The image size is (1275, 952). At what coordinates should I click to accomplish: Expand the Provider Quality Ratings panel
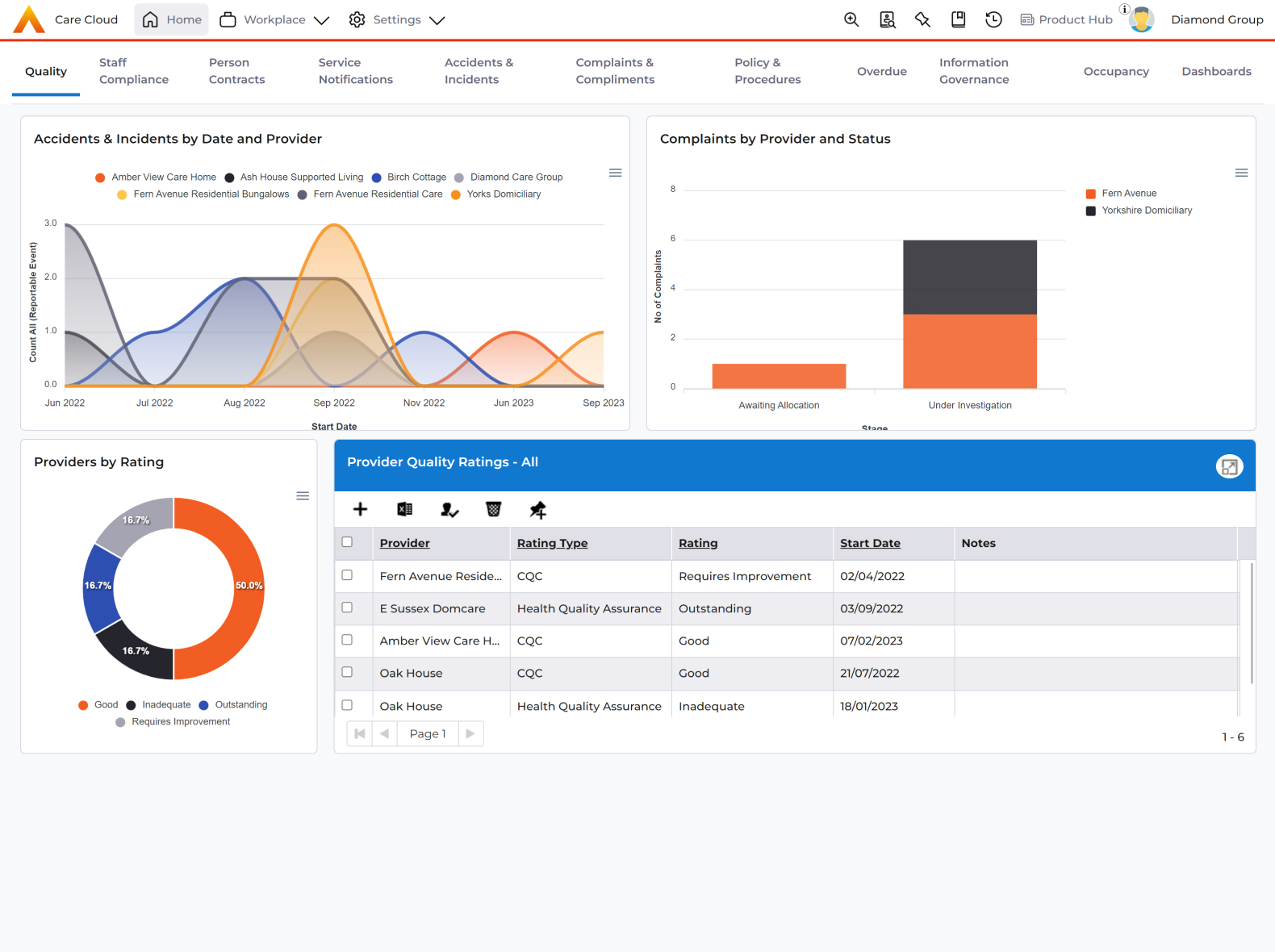point(1229,466)
